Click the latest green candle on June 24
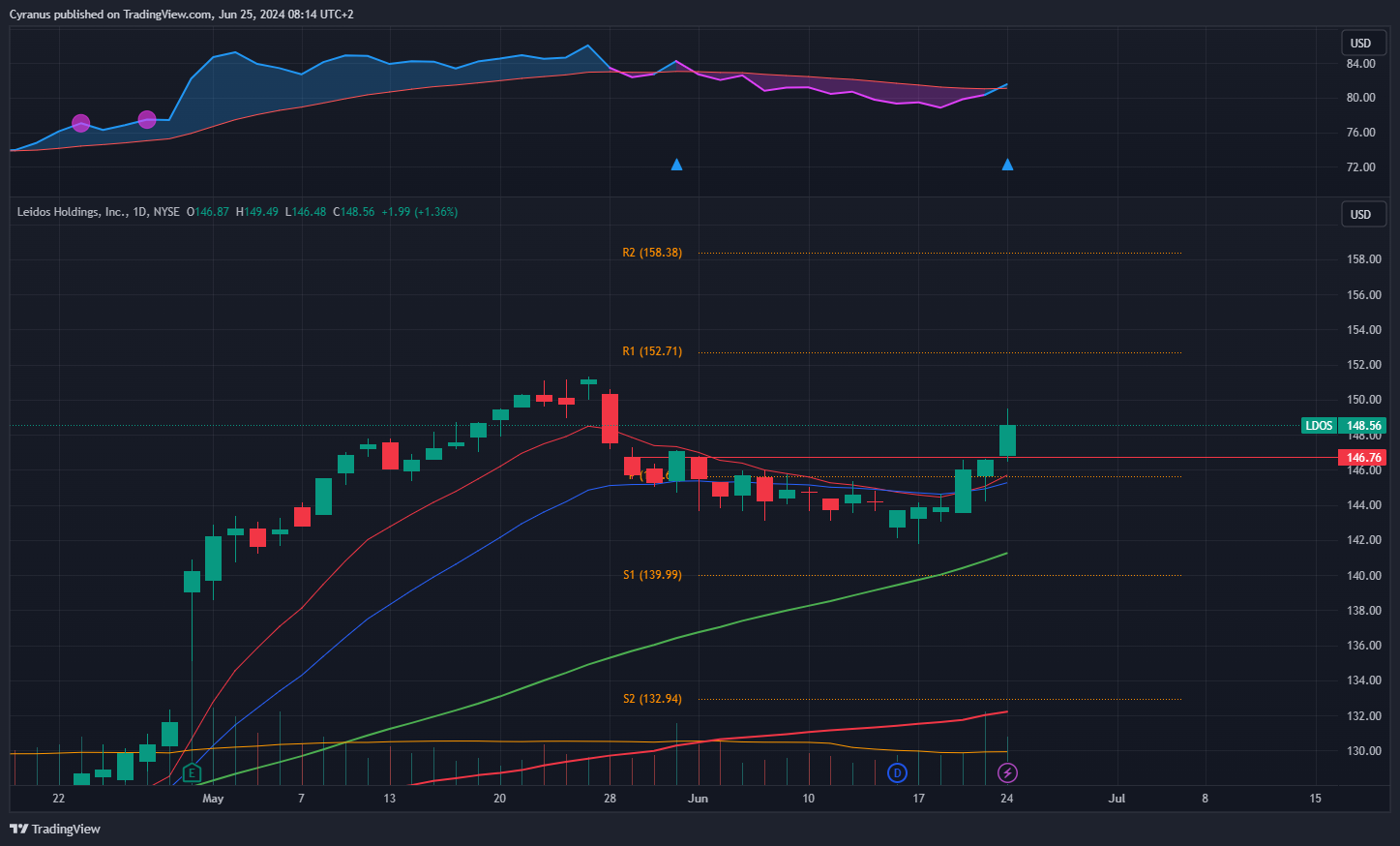 (x=1007, y=440)
